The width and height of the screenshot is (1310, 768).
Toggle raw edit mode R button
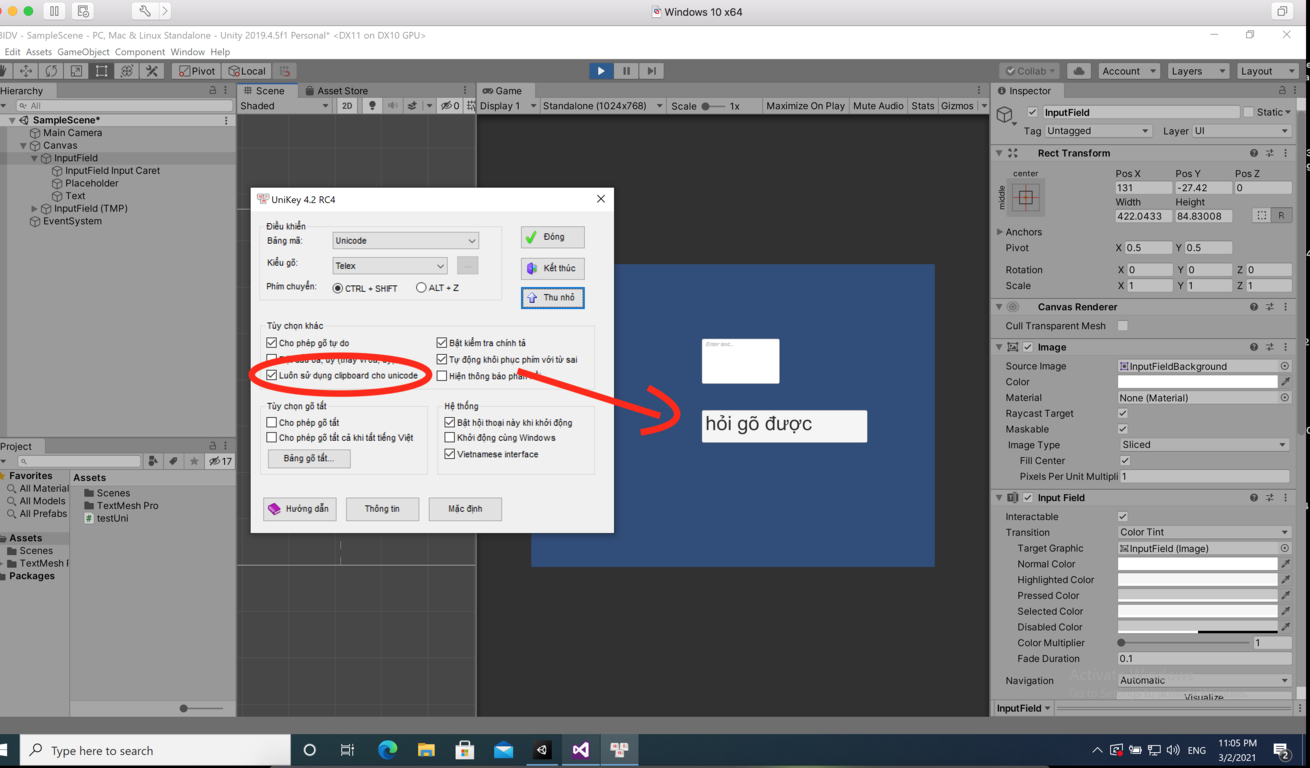1281,216
